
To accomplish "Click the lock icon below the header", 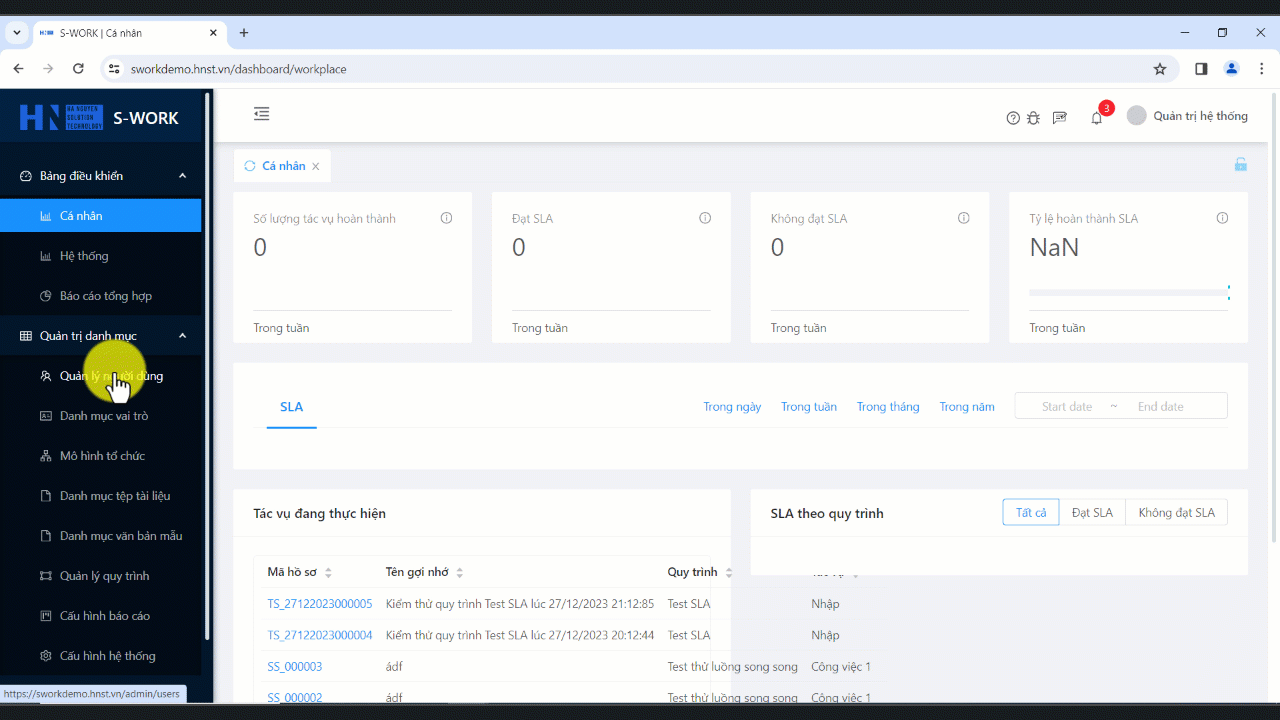I will [1240, 165].
